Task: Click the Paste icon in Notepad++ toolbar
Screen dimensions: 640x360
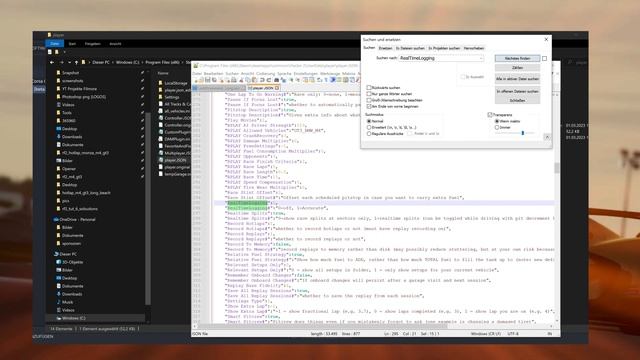Action: click(254, 80)
